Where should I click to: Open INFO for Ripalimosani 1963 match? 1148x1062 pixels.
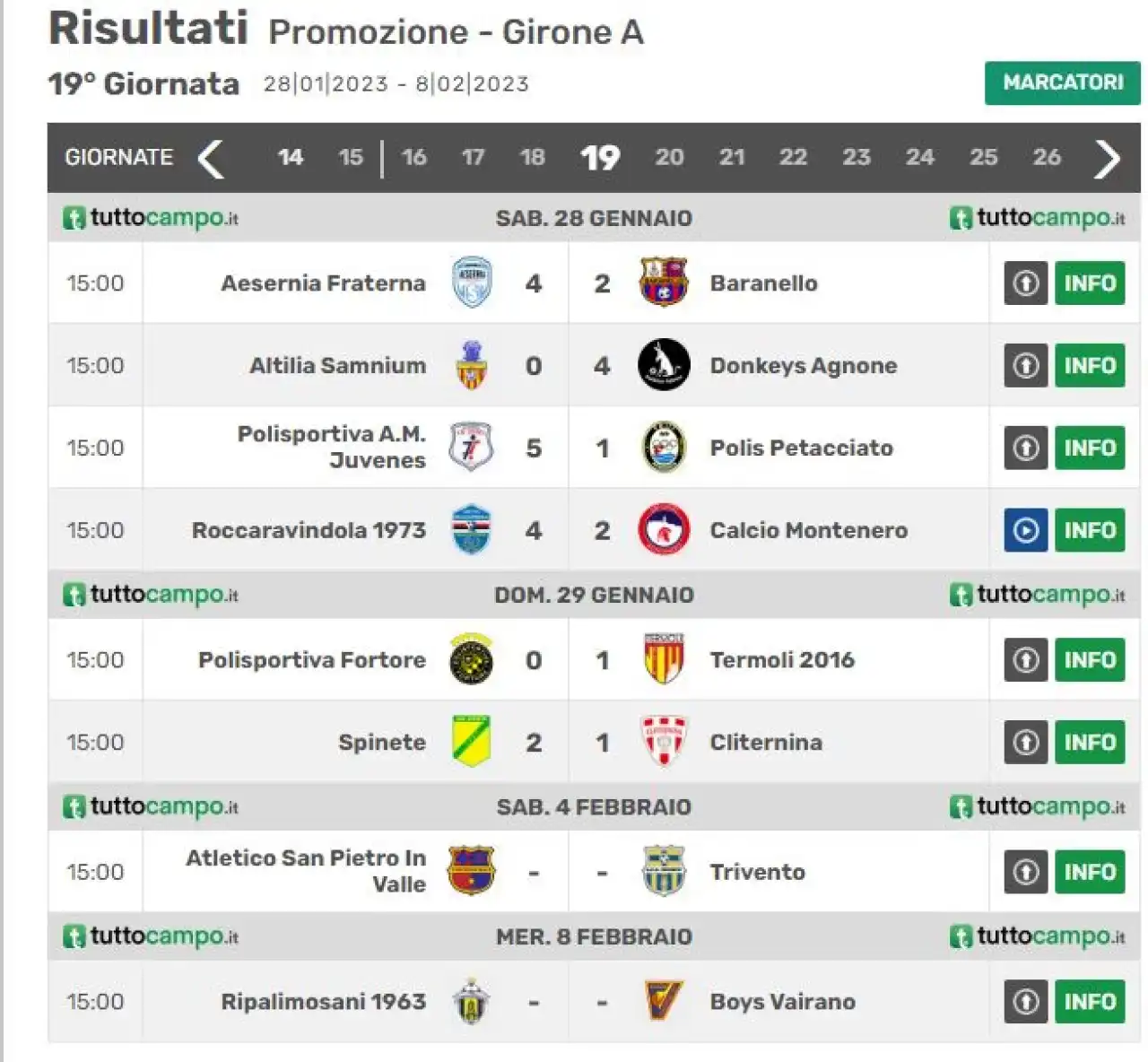(x=1090, y=1001)
